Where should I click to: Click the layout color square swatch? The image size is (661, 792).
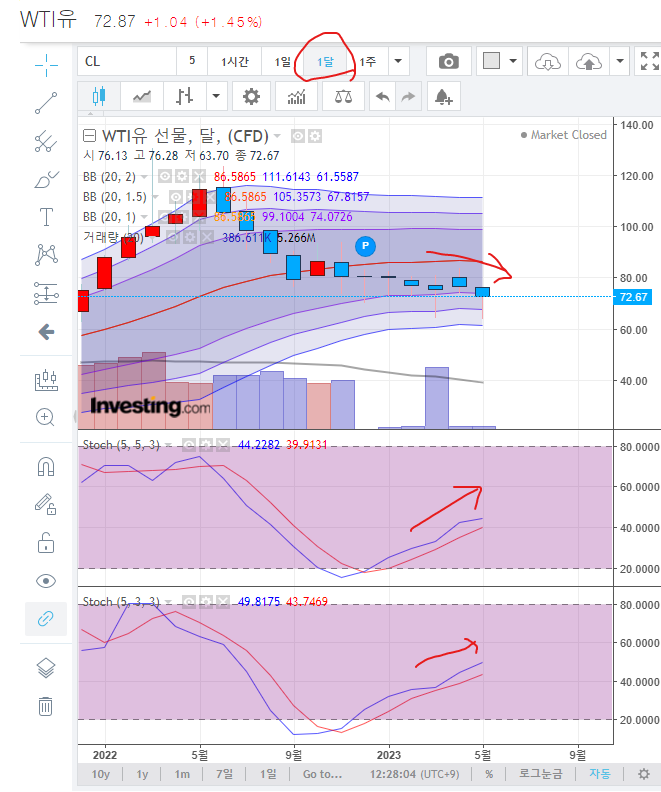point(491,61)
